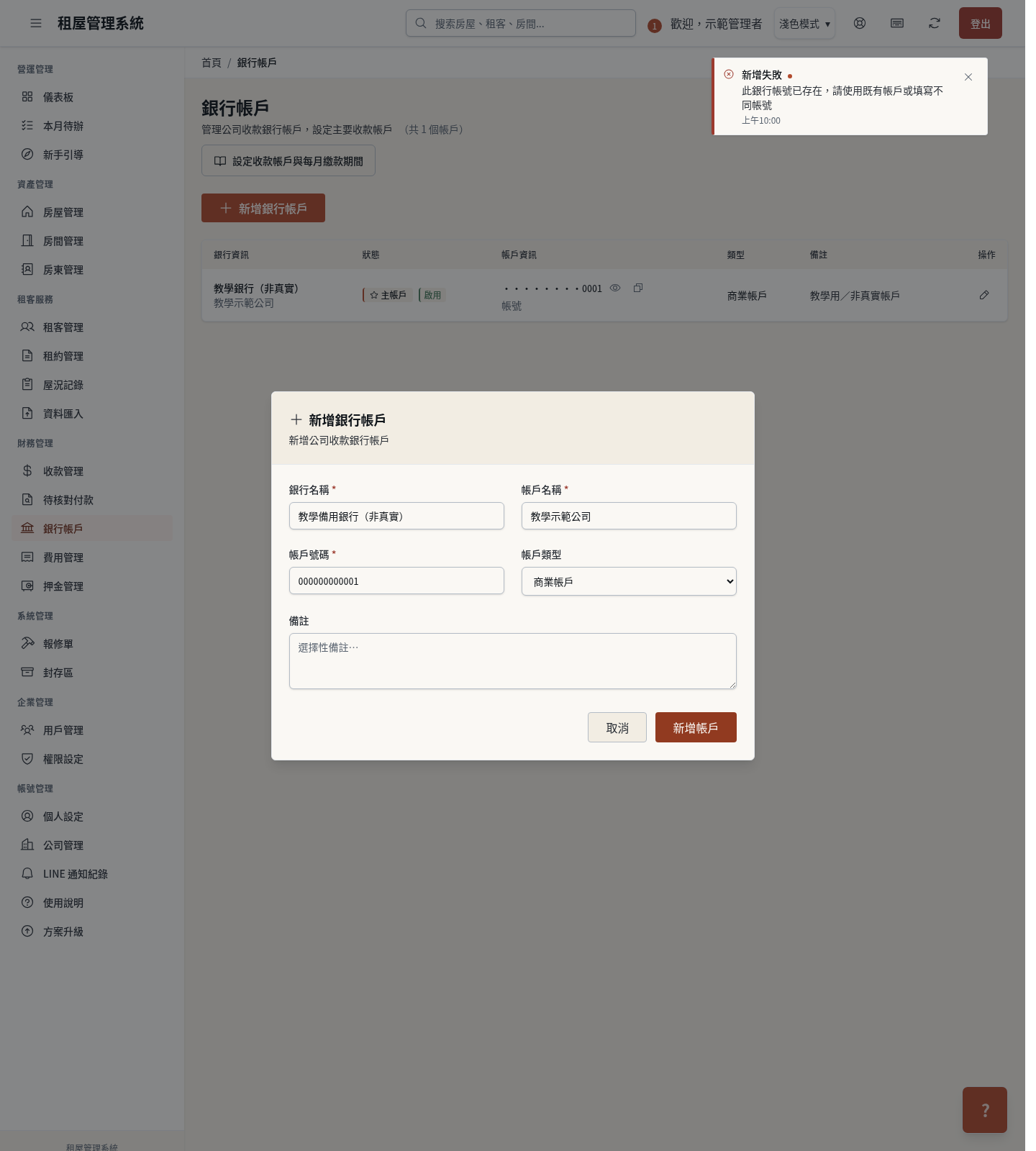Viewport: 1036px width, 1151px height.
Task: Select 收款管理 in the sidebar
Action: (x=92, y=471)
